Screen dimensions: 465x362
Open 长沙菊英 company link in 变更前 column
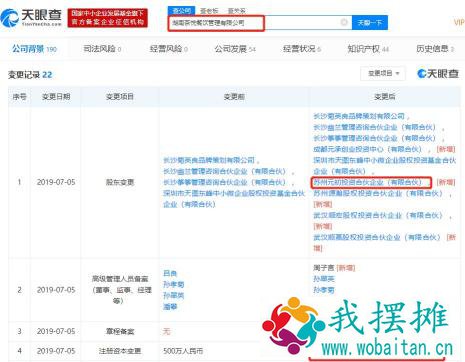click(x=209, y=160)
